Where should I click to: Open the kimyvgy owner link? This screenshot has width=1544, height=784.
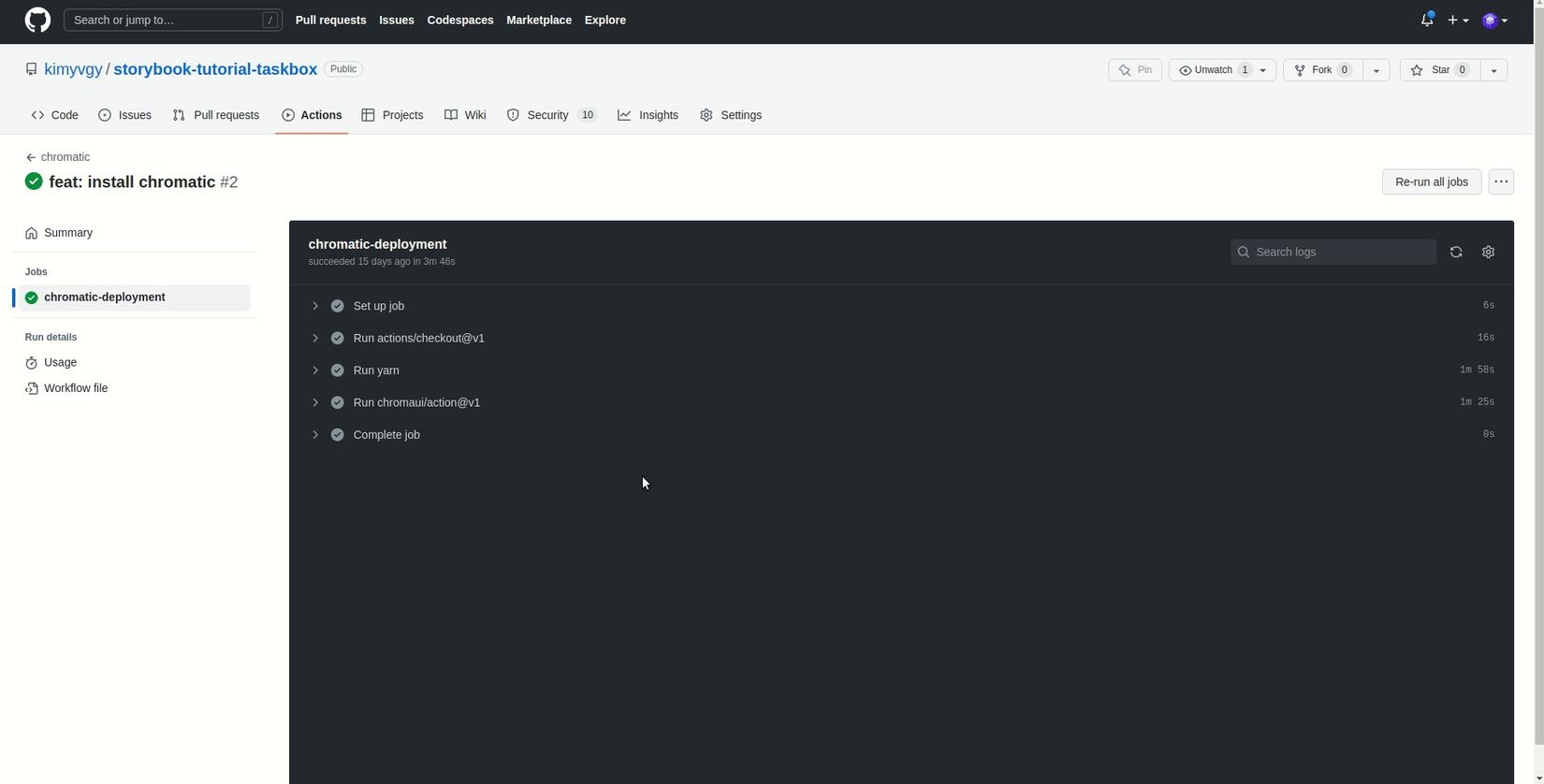73,69
